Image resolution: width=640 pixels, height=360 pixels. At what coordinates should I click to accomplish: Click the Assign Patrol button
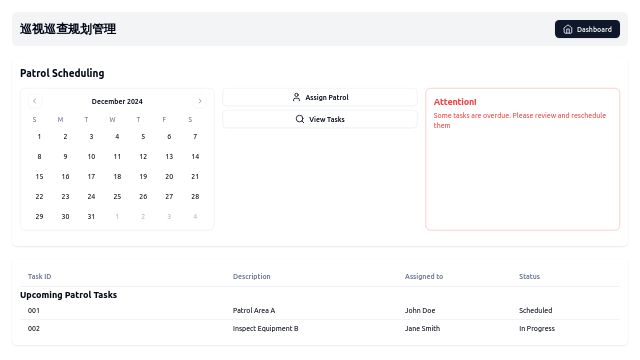pos(320,97)
